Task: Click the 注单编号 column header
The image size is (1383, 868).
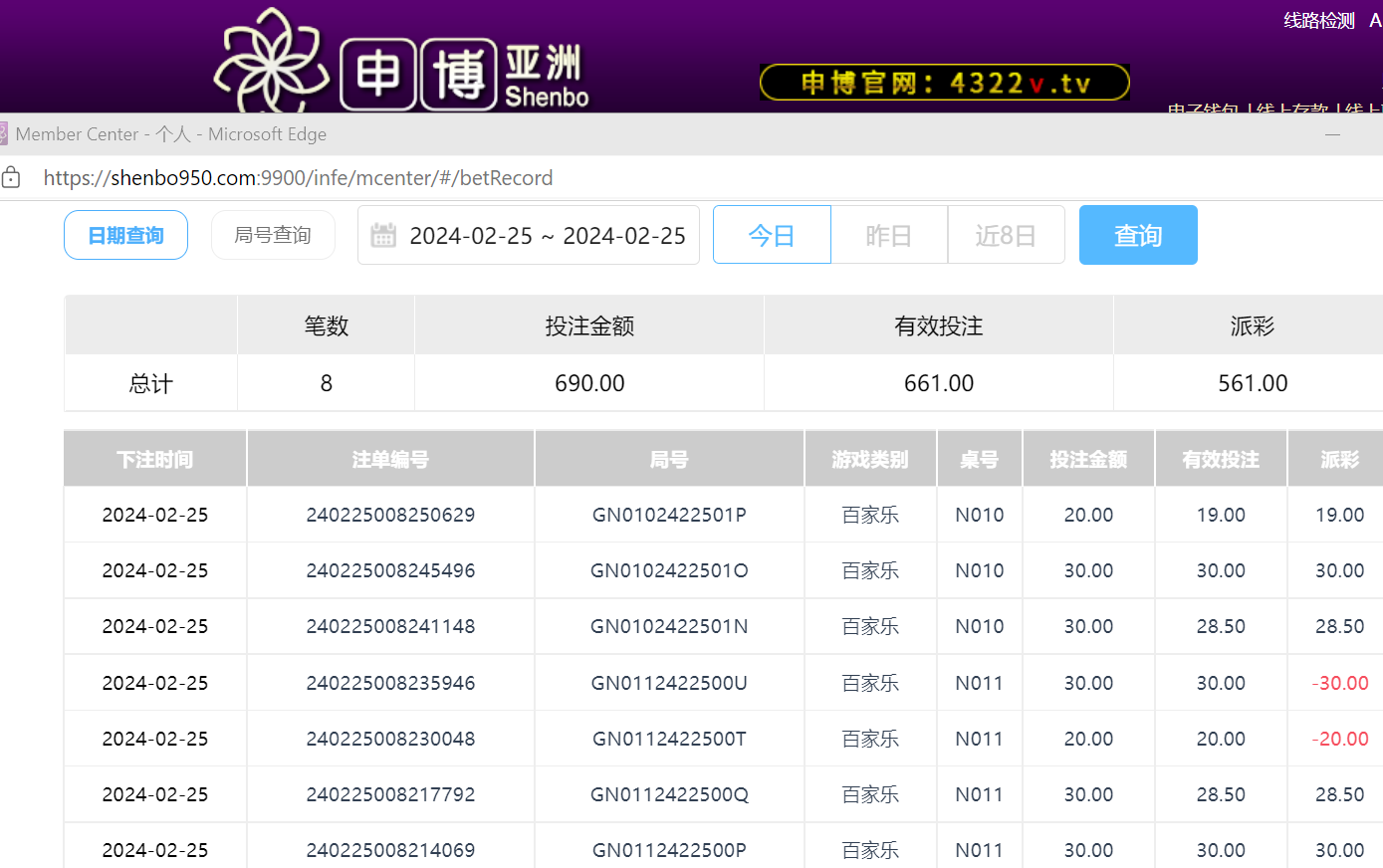Action: (390, 459)
